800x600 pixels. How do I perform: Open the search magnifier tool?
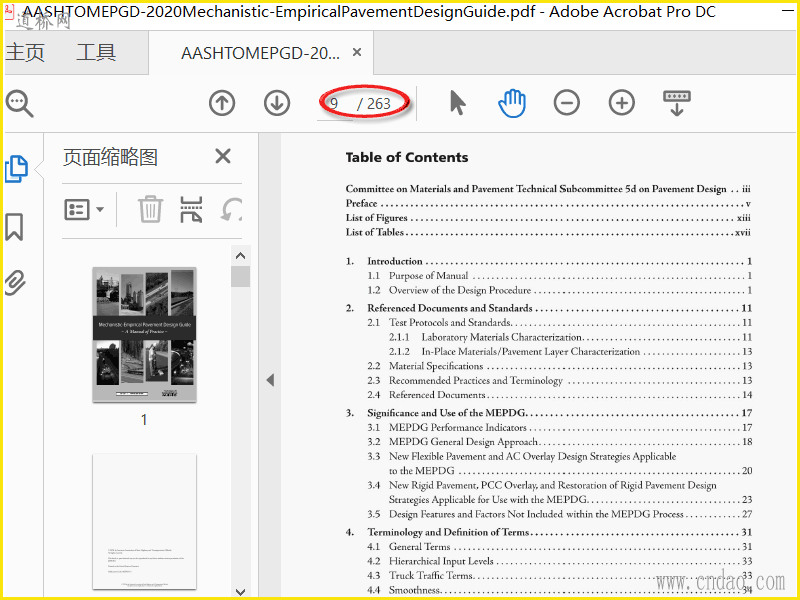(19, 104)
